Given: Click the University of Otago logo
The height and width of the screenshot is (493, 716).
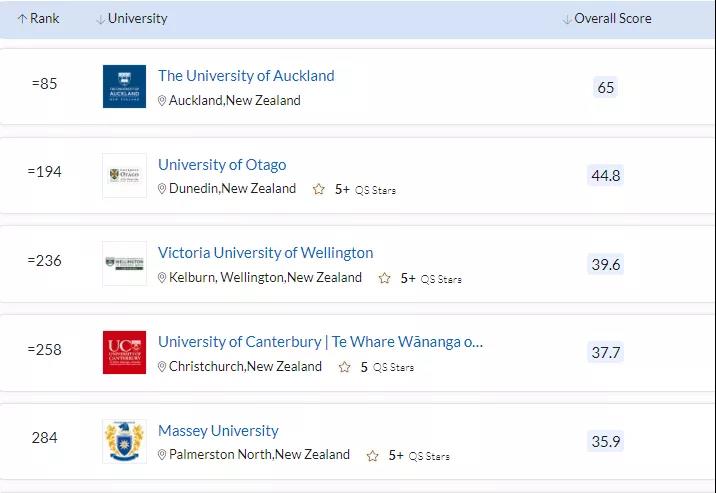Looking at the screenshot, I should coord(124,175).
